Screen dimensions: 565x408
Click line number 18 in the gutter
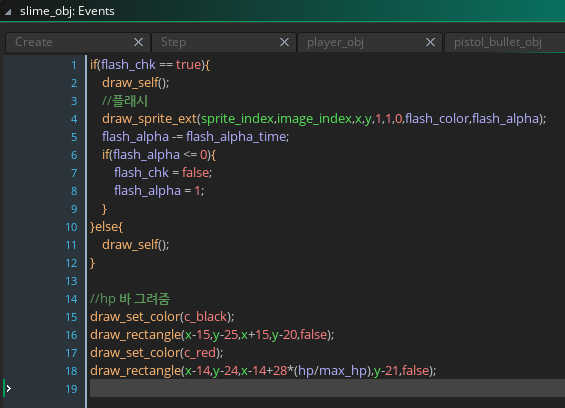coord(71,371)
